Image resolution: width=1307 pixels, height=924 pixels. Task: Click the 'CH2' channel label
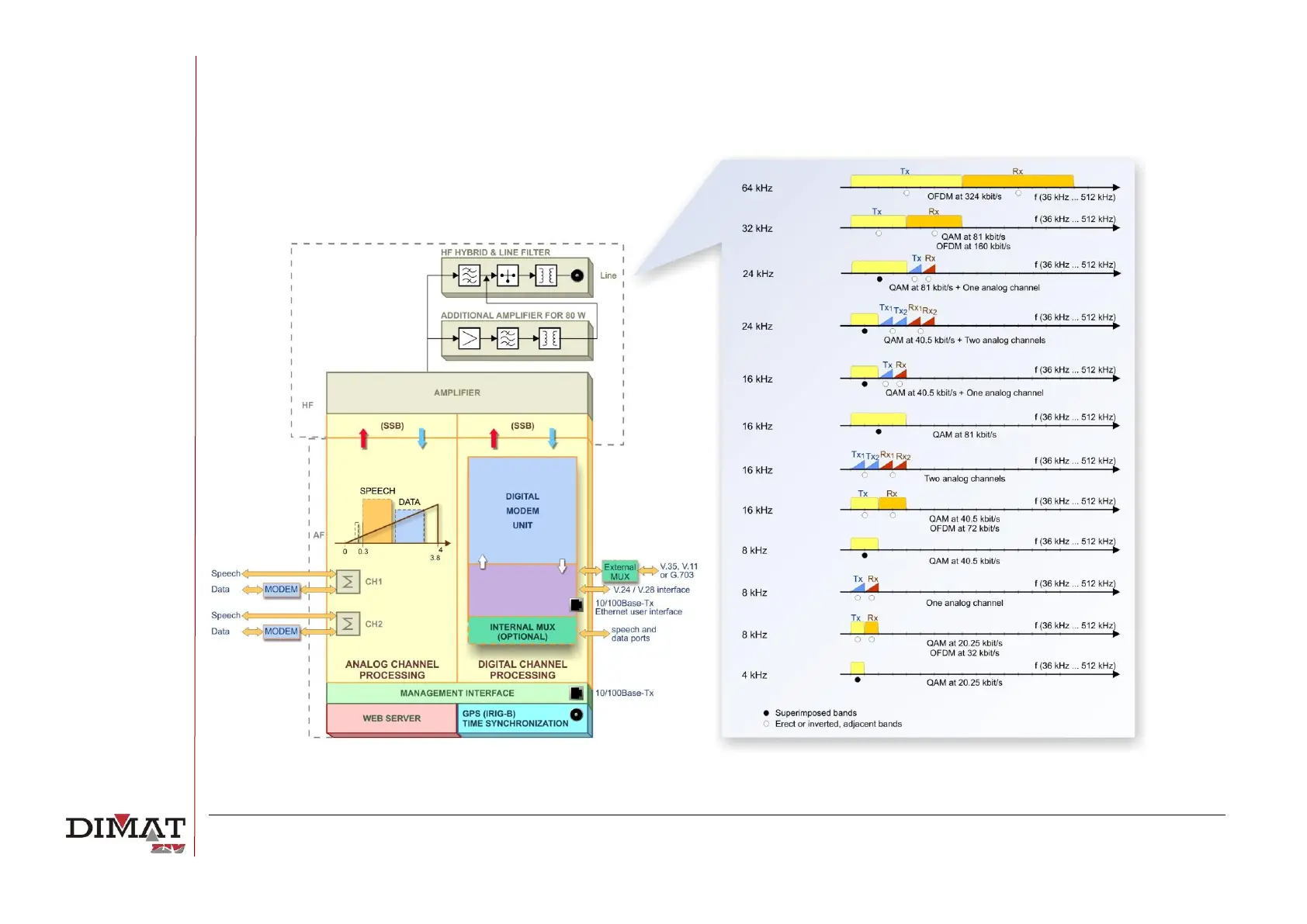(x=374, y=624)
